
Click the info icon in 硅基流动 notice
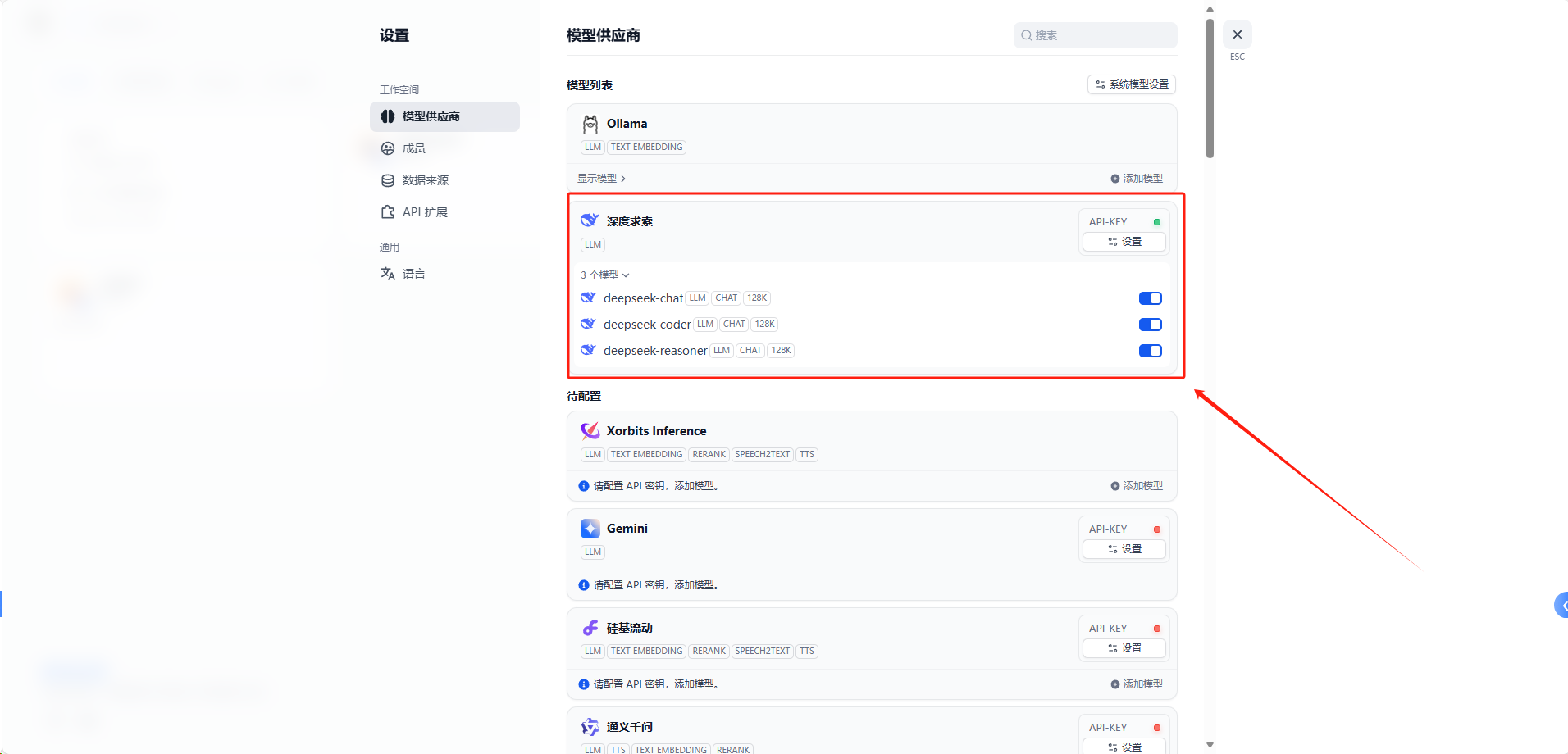click(x=584, y=684)
